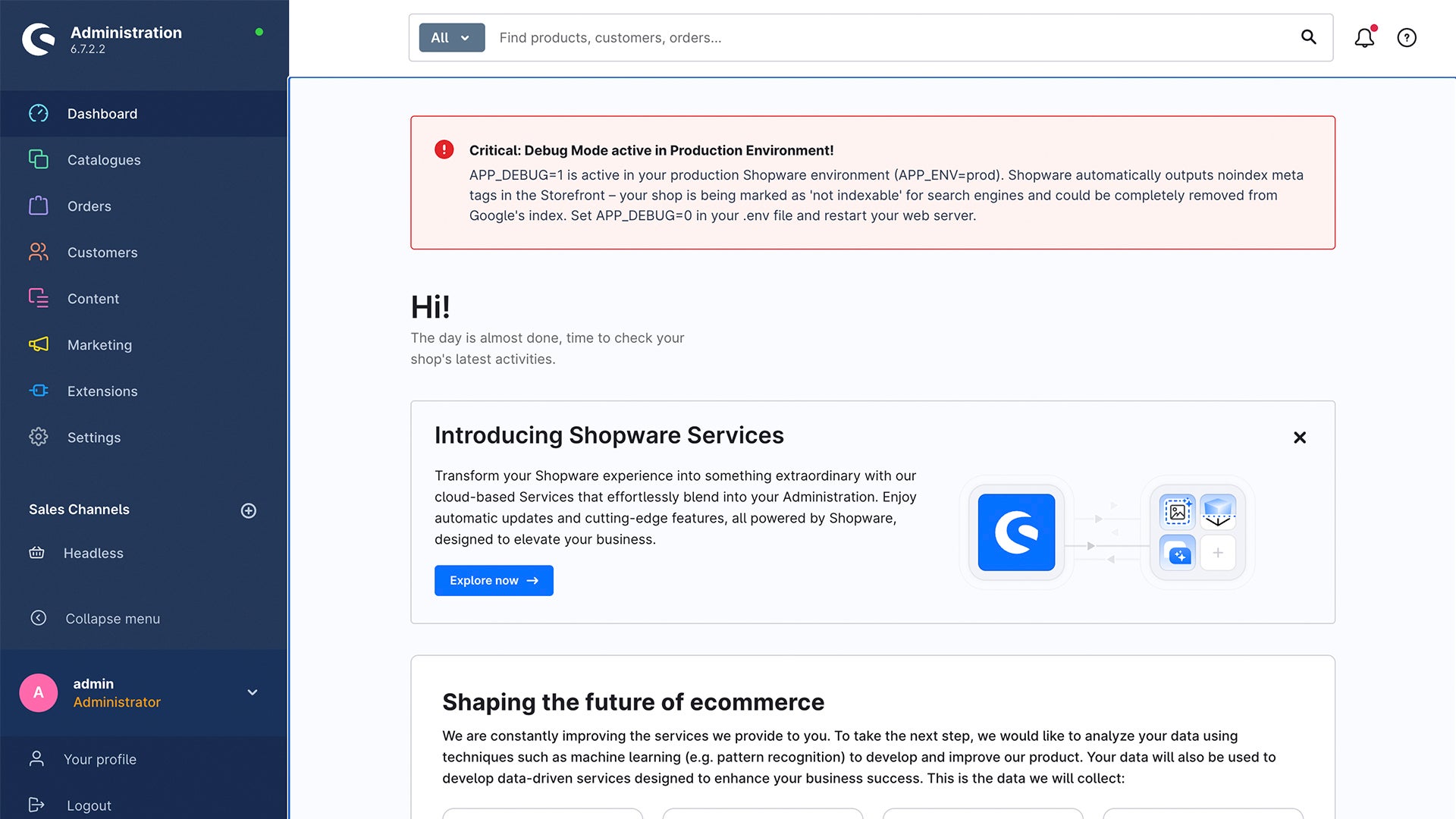Click the Sales Channels heading
This screenshot has width=1456, height=819.
click(79, 510)
